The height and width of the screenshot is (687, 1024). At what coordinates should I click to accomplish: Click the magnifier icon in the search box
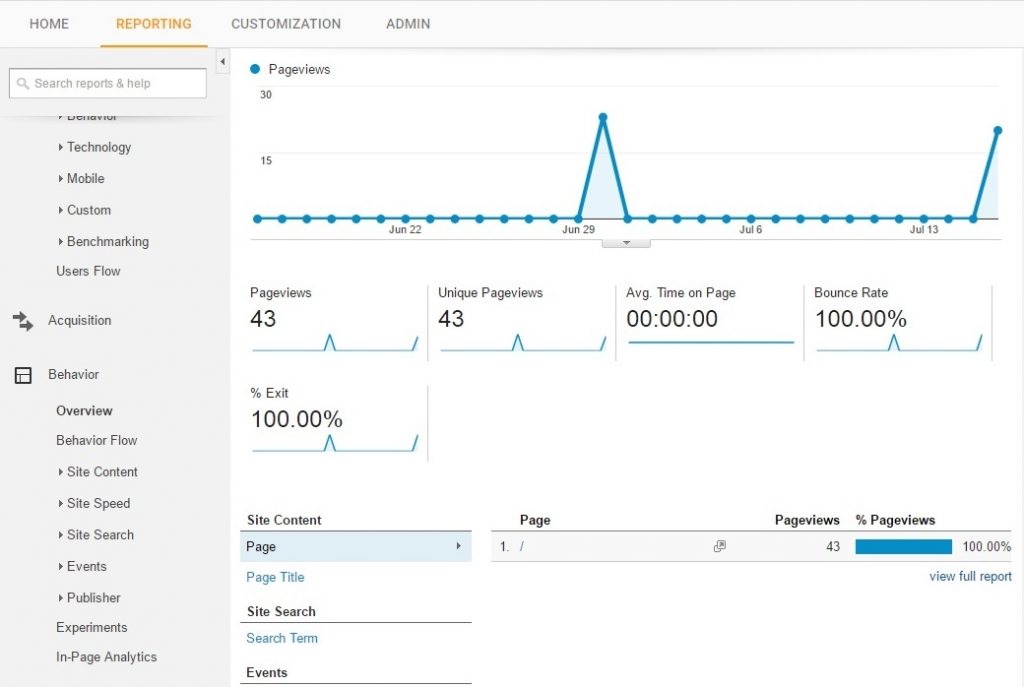22,83
